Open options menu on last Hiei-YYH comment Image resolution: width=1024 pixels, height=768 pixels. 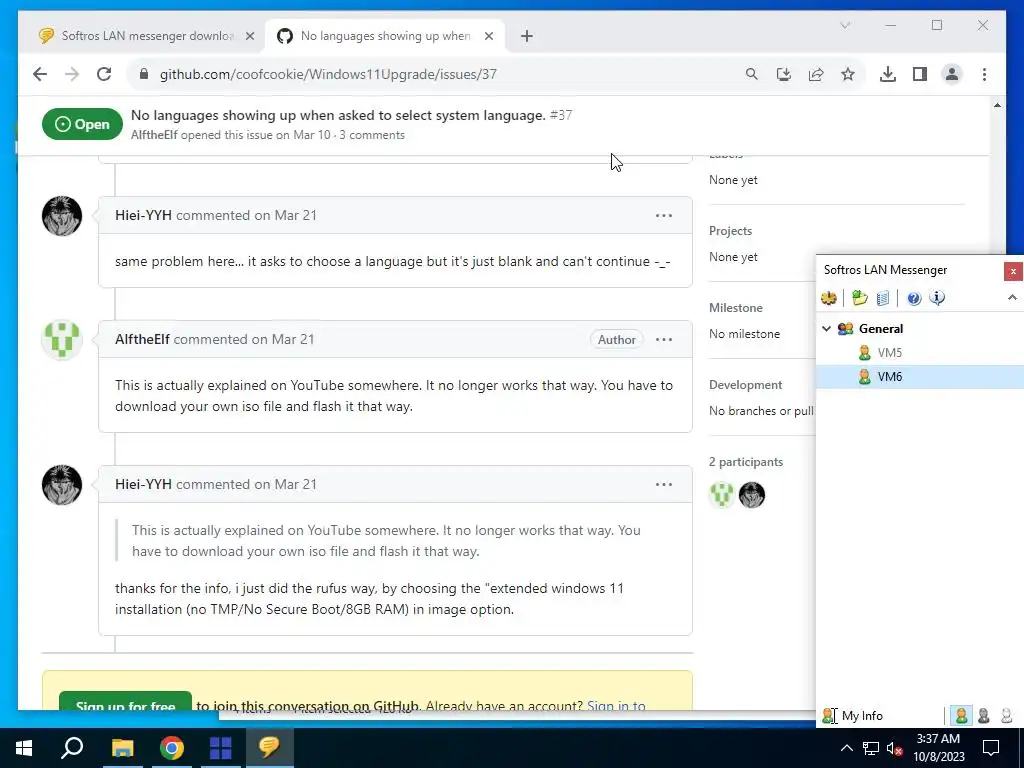664,485
